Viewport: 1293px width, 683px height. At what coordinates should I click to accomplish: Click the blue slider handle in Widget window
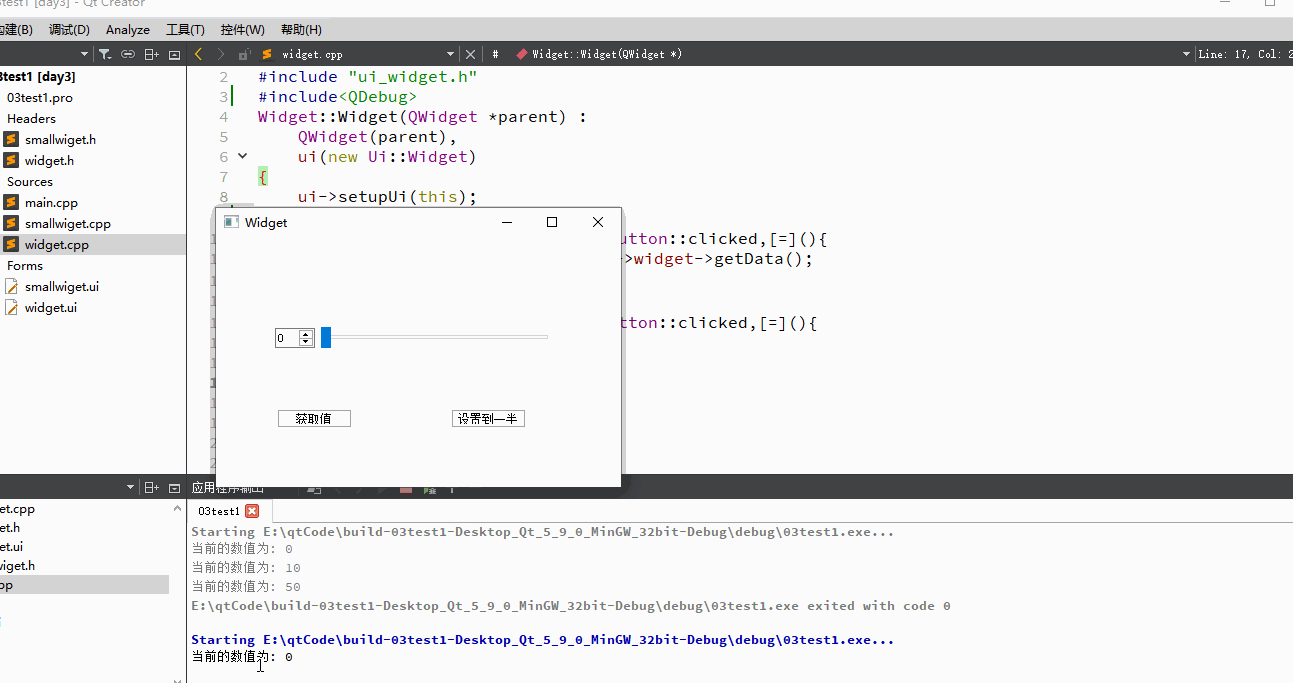pyautogui.click(x=326, y=338)
